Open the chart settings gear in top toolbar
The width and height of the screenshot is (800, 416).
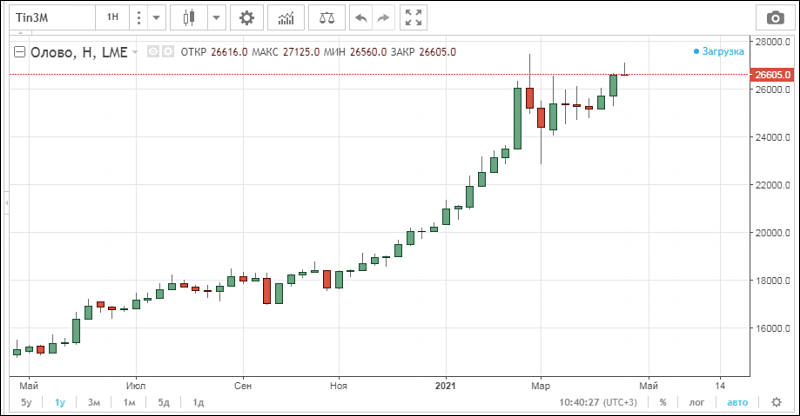point(248,18)
